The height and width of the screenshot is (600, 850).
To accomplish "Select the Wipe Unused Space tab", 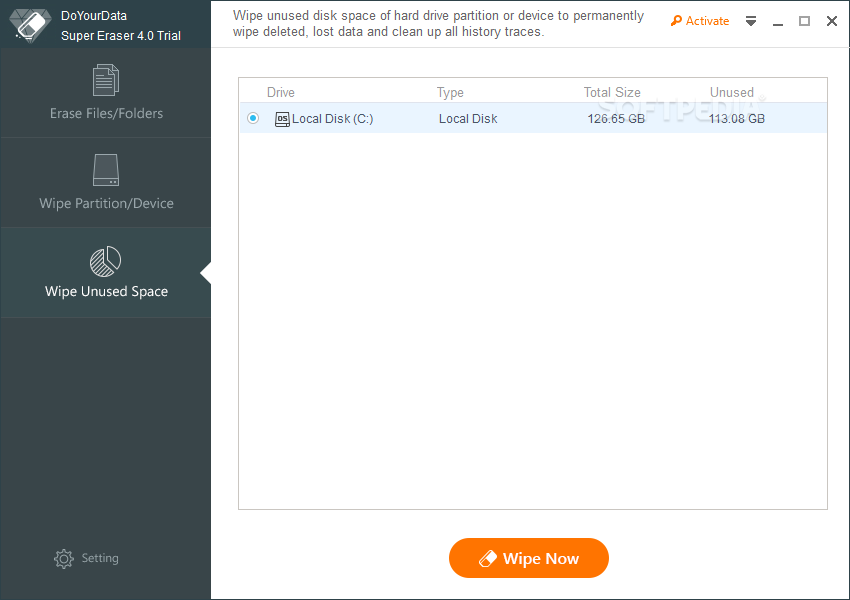I will coord(106,273).
